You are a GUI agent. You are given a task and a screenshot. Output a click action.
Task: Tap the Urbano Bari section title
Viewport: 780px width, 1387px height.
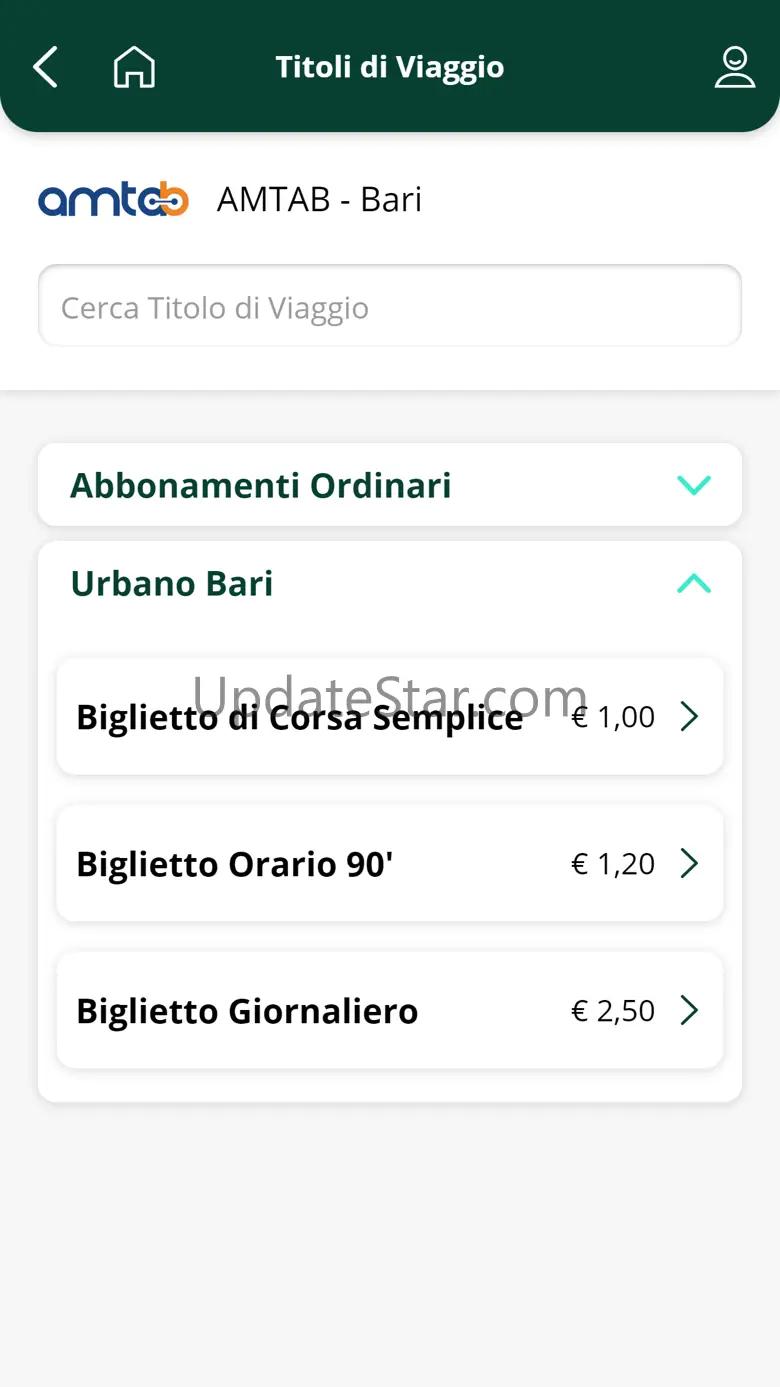point(171,583)
